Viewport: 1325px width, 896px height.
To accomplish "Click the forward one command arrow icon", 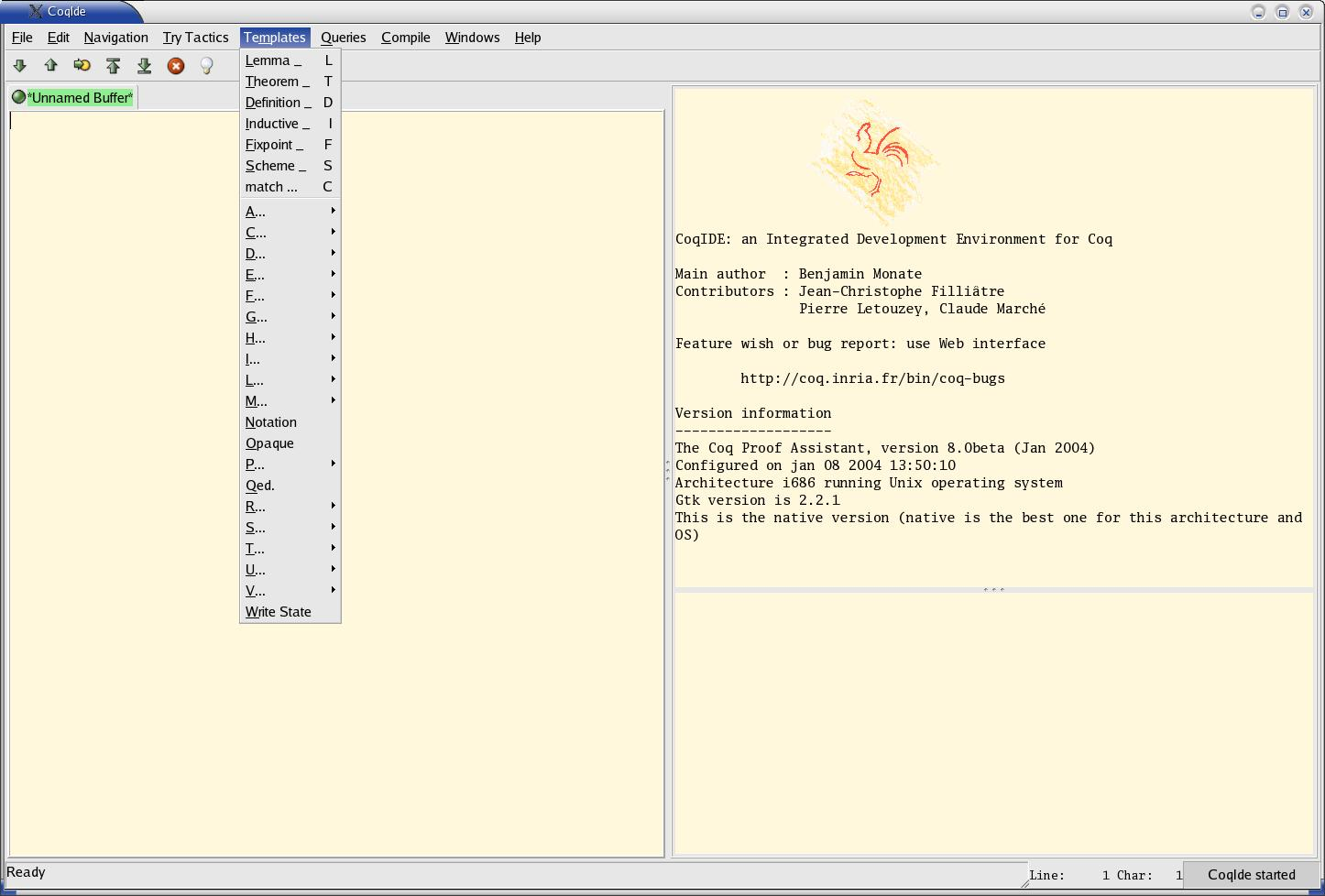I will [19, 65].
